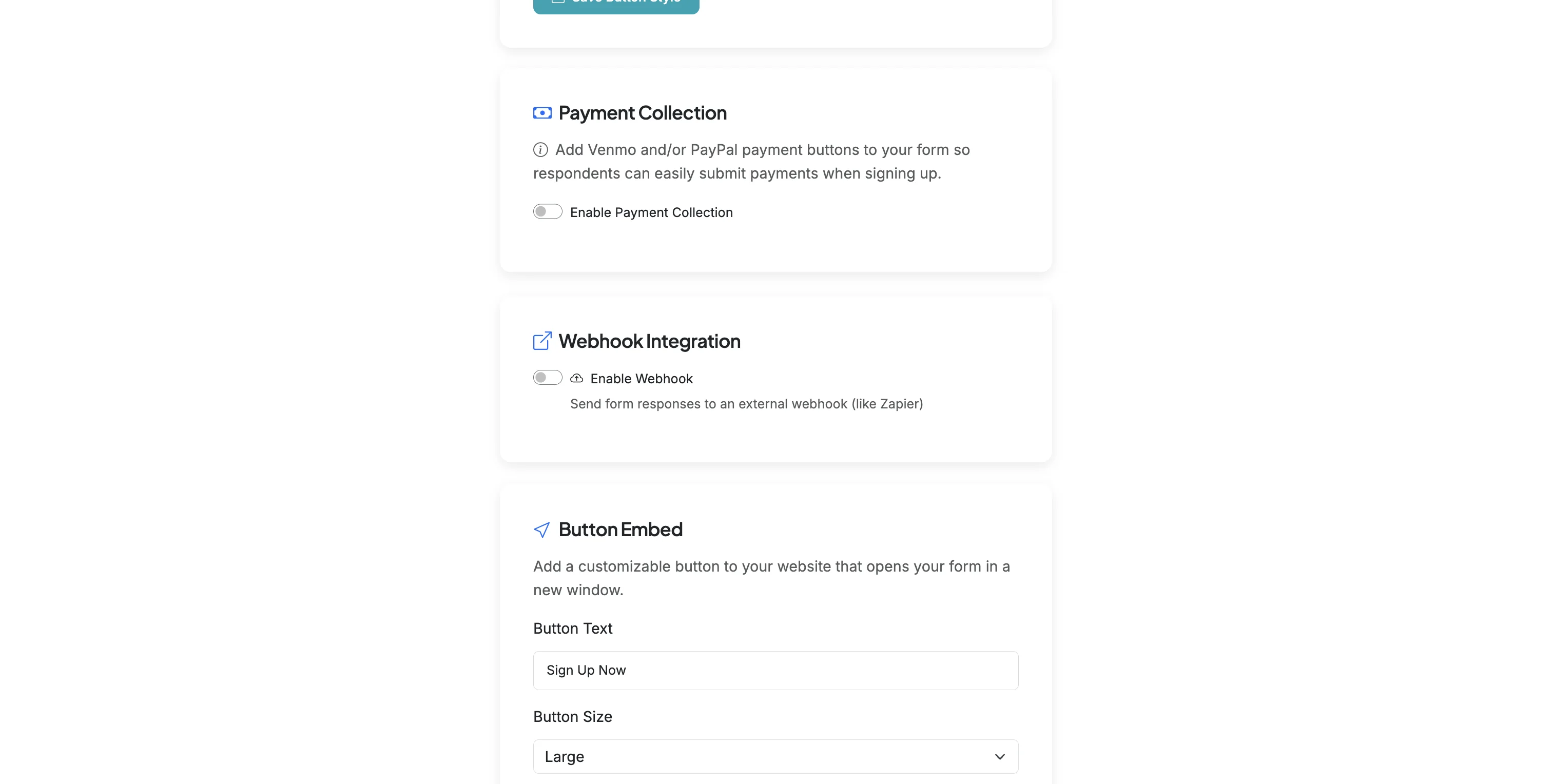Click the Enable Webhook label text
The image size is (1552, 784).
(642, 378)
